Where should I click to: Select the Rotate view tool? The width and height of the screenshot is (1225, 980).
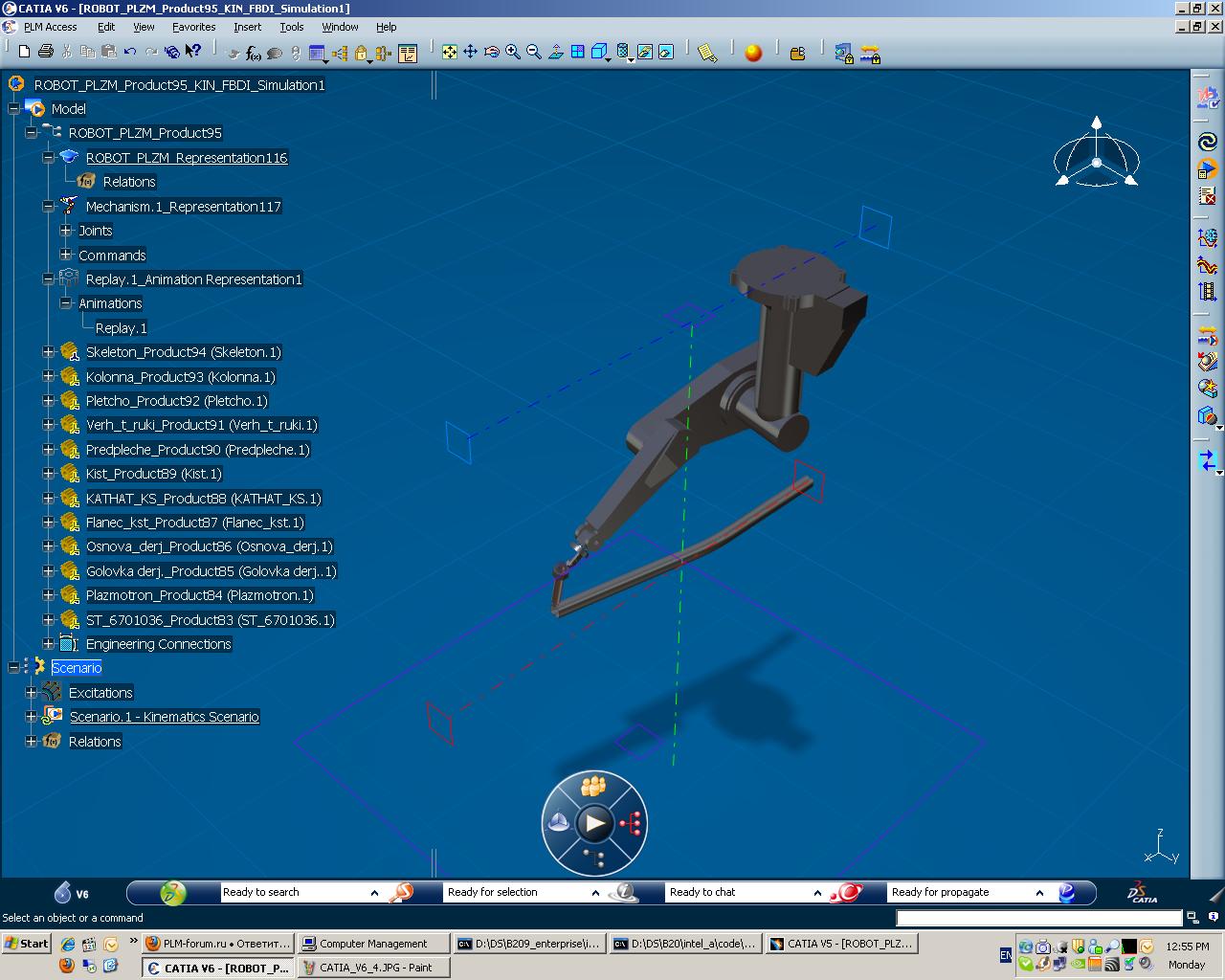(492, 52)
